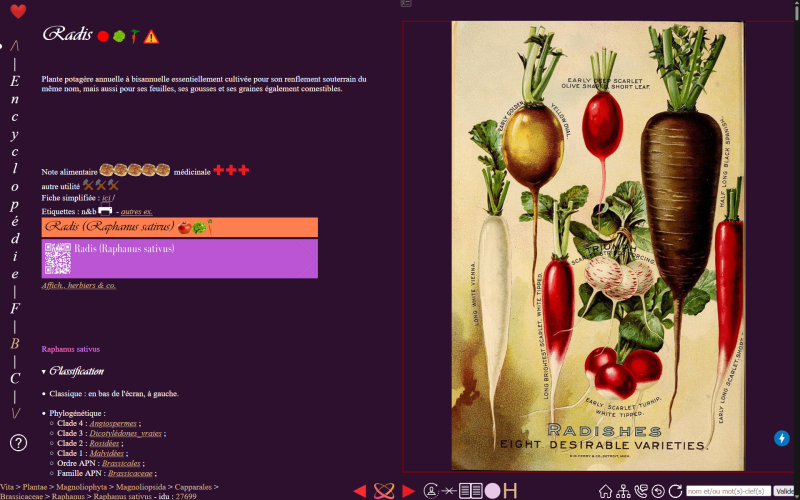Image resolution: width=800 pixels, height=500 pixels.
Task: Click the QR code on the purple label
Action: [57, 259]
